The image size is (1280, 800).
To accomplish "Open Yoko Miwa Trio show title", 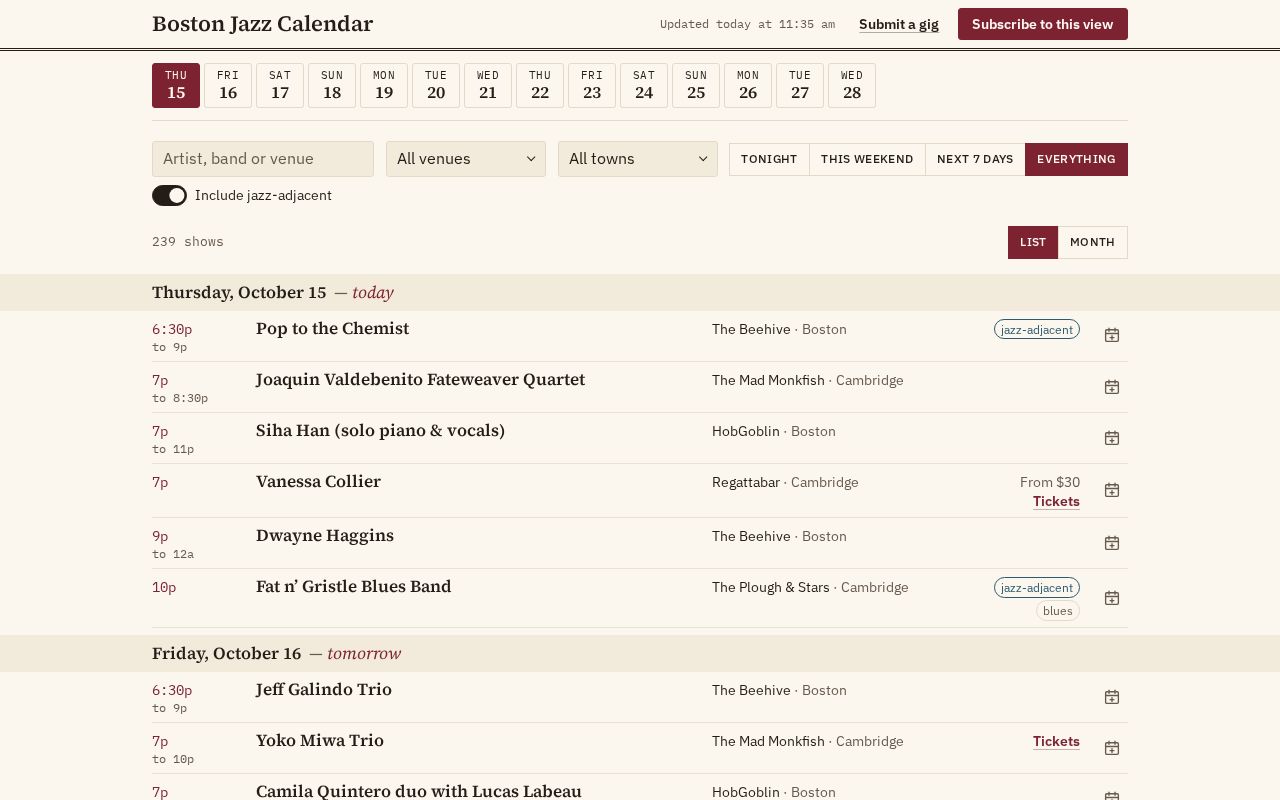I will point(320,741).
